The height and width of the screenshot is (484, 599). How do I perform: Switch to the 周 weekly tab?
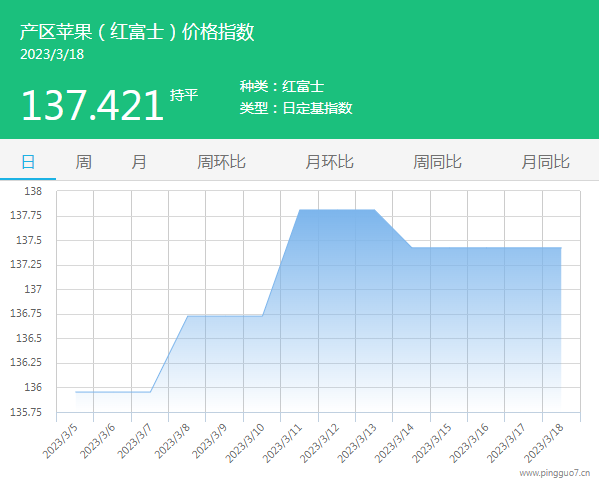(x=83, y=162)
